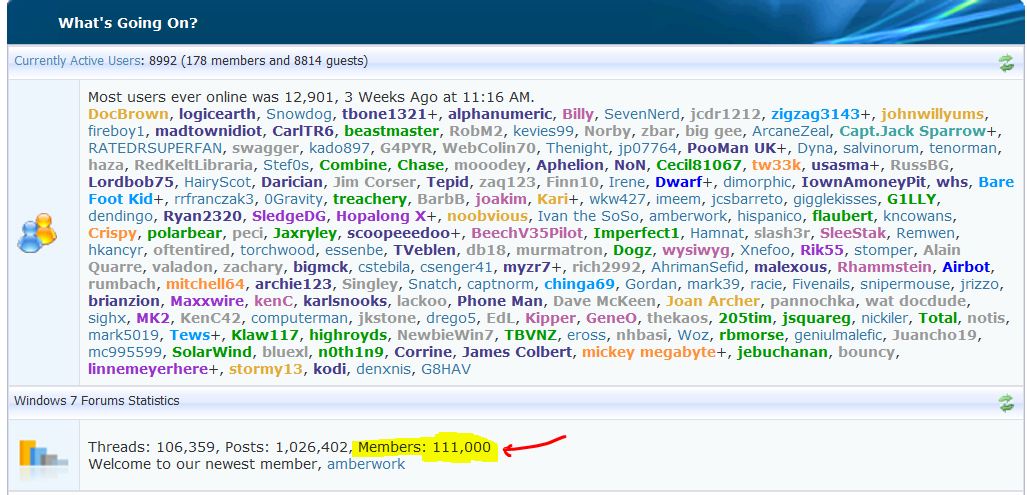The image size is (1027, 495).
Task: Open mickey megabyte's profile
Action: click(x=648, y=352)
